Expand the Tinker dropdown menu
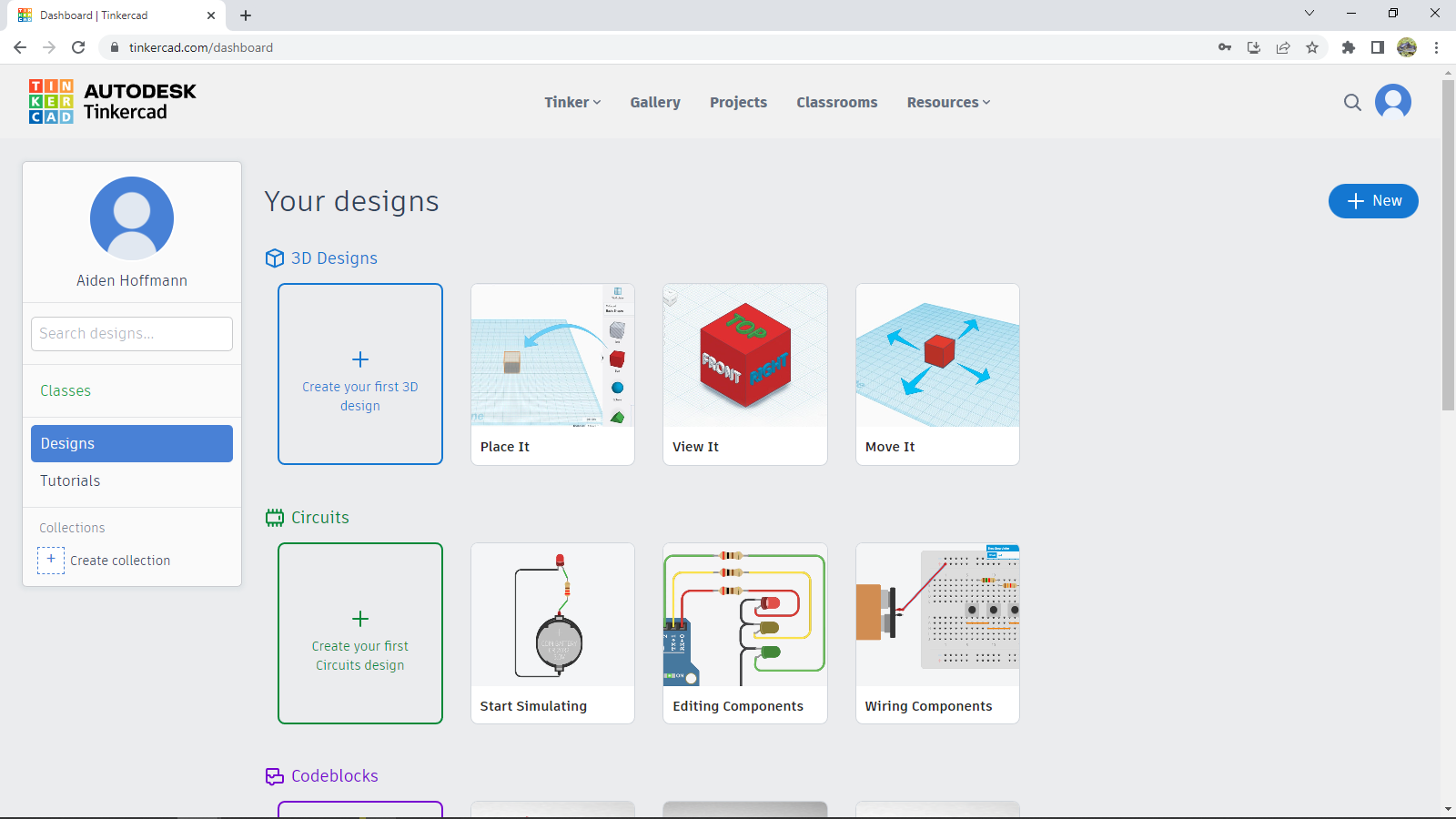1456x819 pixels. (571, 102)
